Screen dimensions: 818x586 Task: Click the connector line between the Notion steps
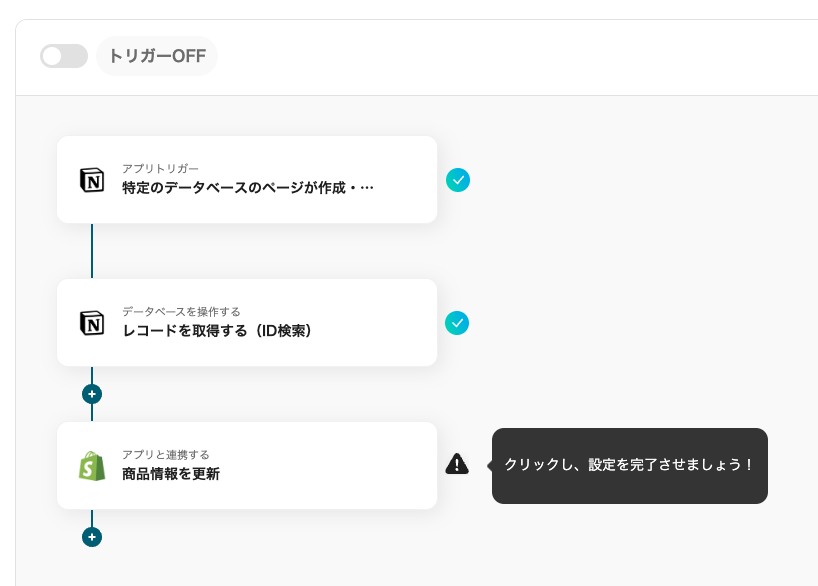(91, 250)
